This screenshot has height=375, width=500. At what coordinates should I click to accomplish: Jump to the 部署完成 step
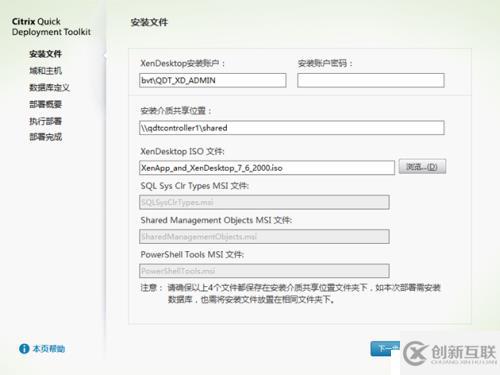pyautogui.click(x=45, y=137)
